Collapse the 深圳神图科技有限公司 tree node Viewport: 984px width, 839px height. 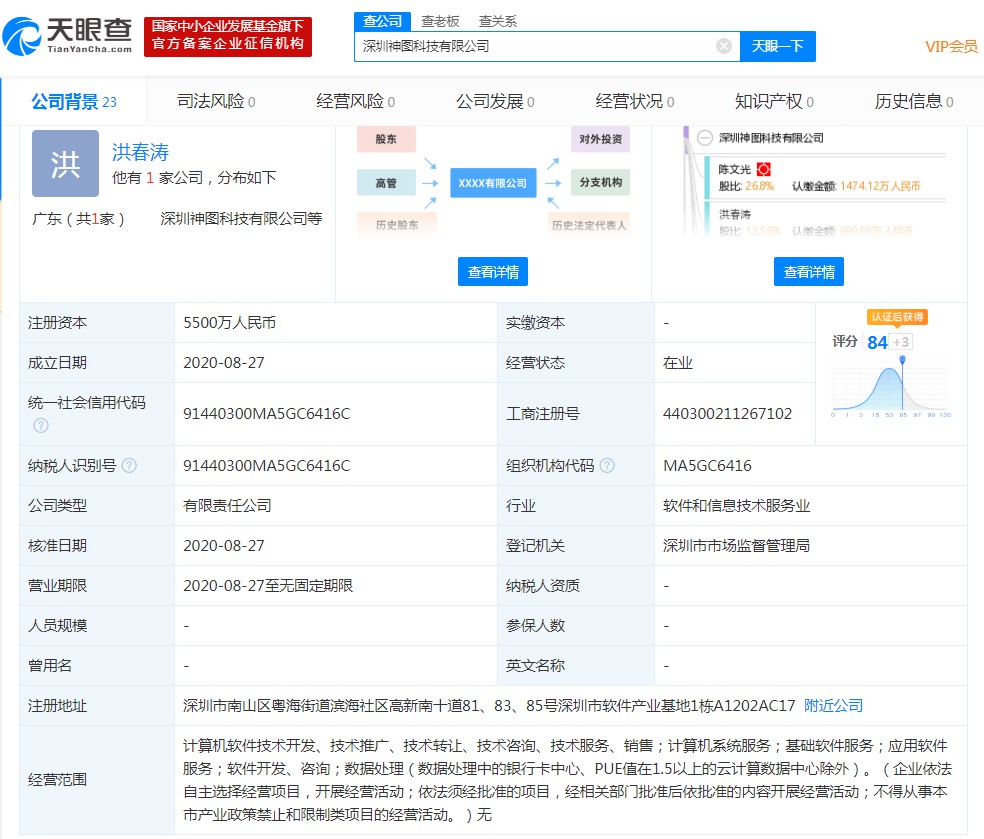tap(705, 138)
